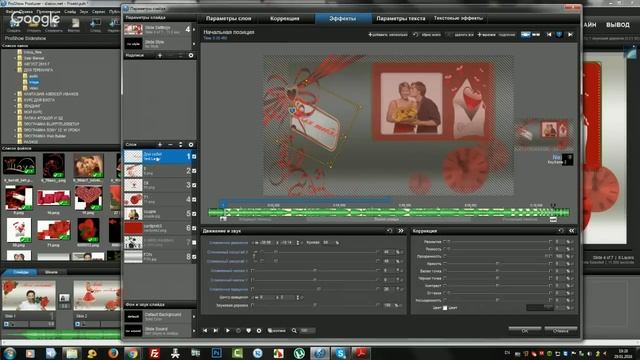Toggle visibility checkbox of layer 6
Viewport: 640px width, 360px height.
coord(194,228)
